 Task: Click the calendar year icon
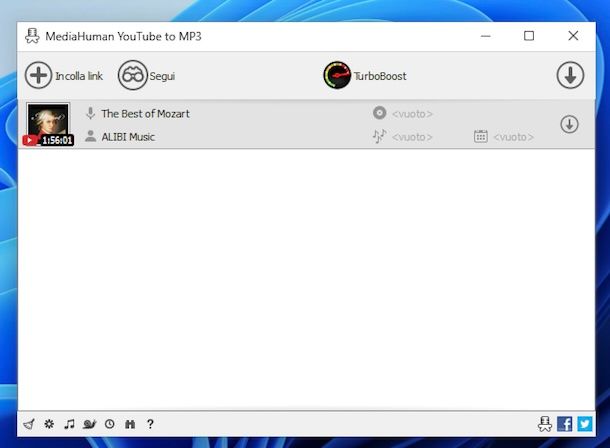click(x=481, y=136)
